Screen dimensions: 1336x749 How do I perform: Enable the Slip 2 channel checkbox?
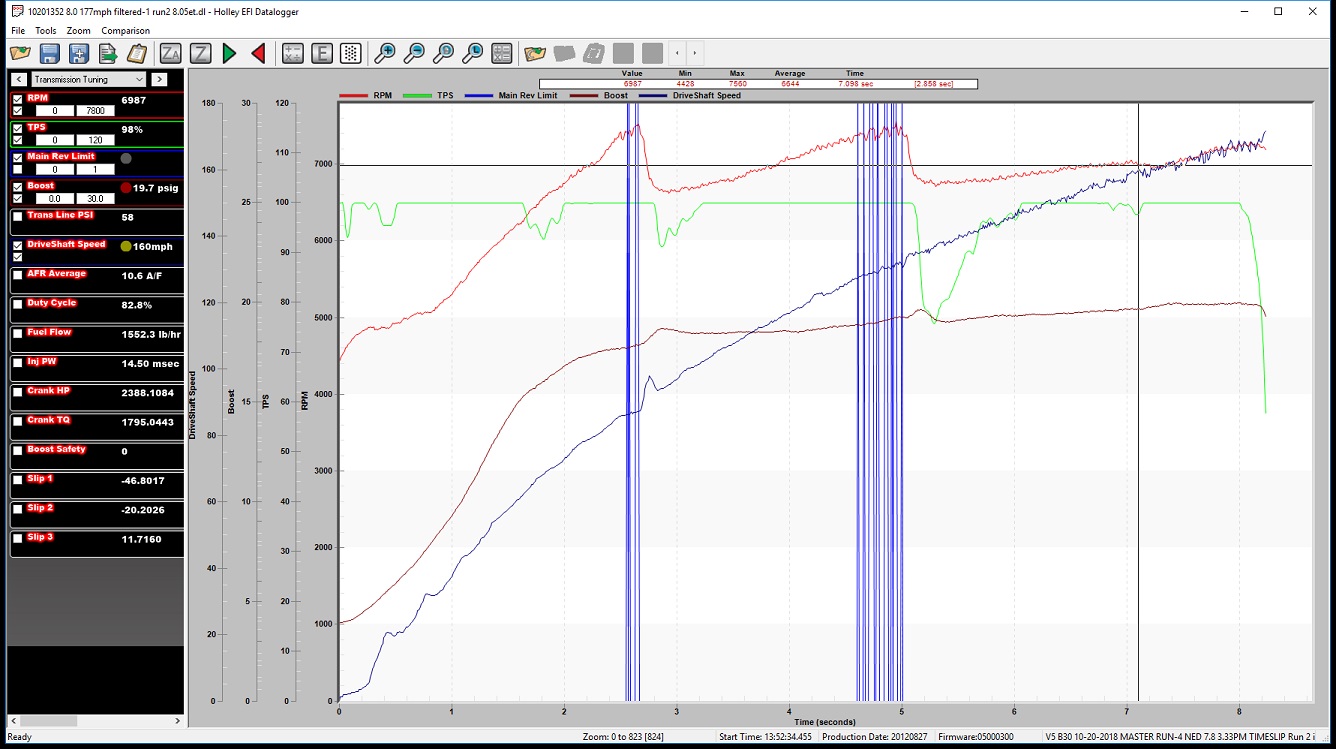[18, 509]
